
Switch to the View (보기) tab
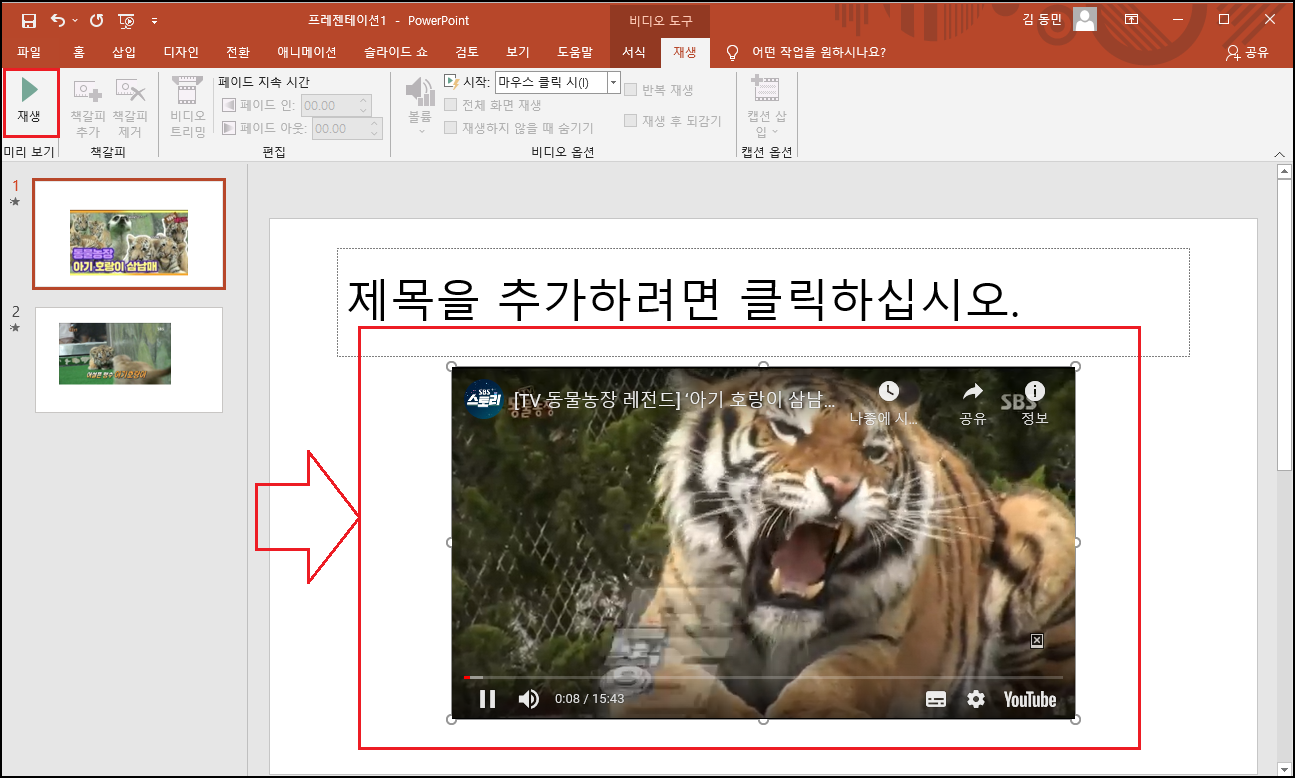click(x=518, y=52)
